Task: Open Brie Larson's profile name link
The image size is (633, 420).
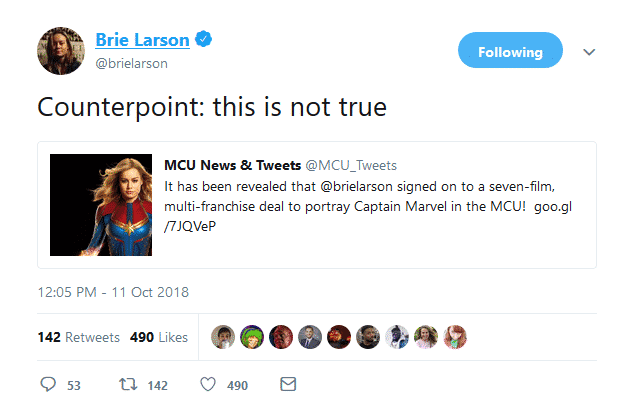Action: pos(141,40)
